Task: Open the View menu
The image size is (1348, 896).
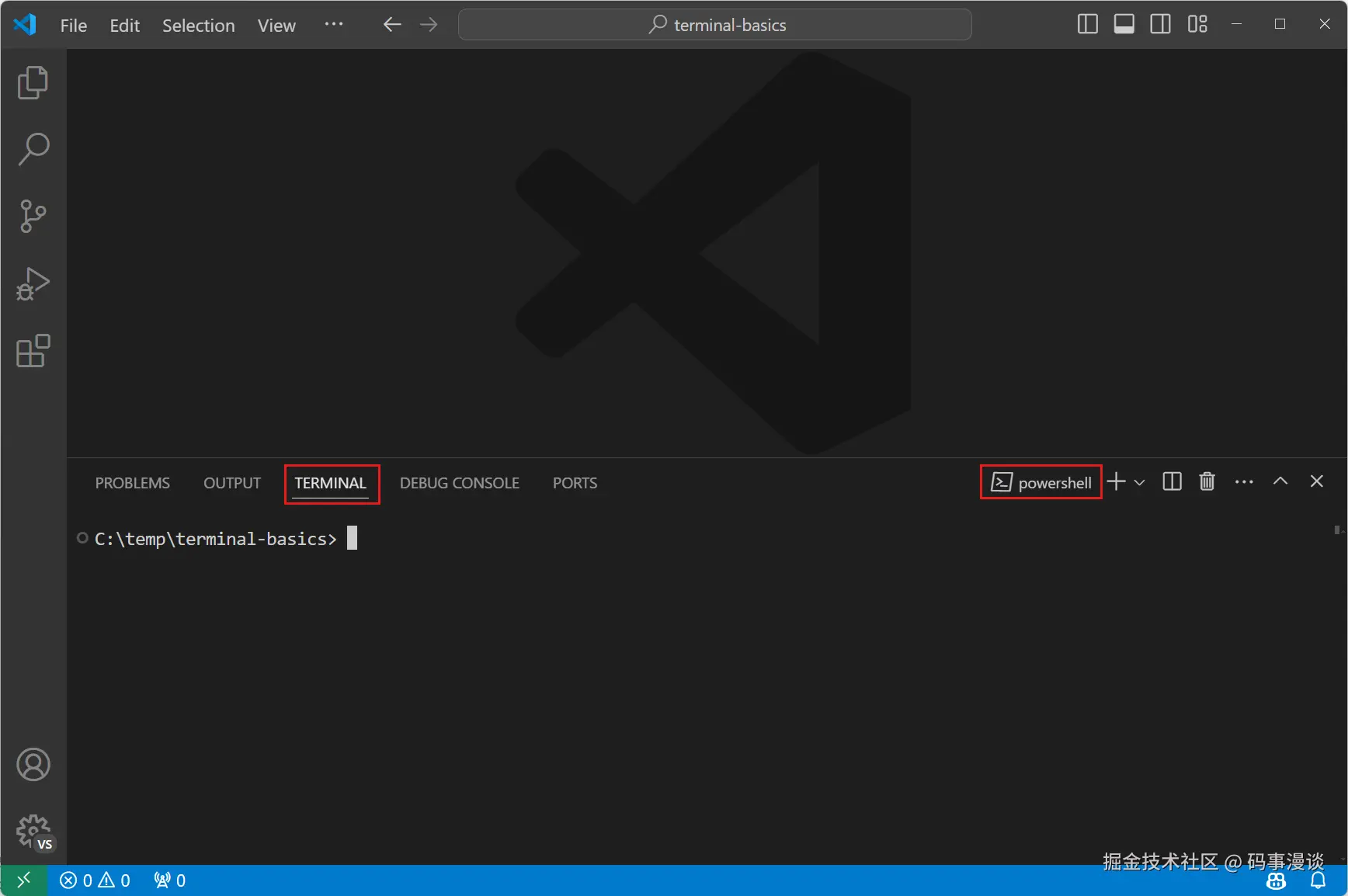Action: [276, 26]
